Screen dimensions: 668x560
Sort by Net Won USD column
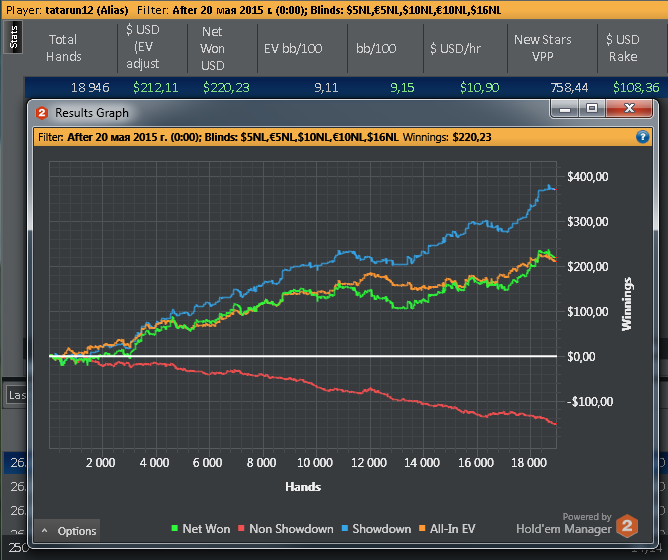point(213,48)
